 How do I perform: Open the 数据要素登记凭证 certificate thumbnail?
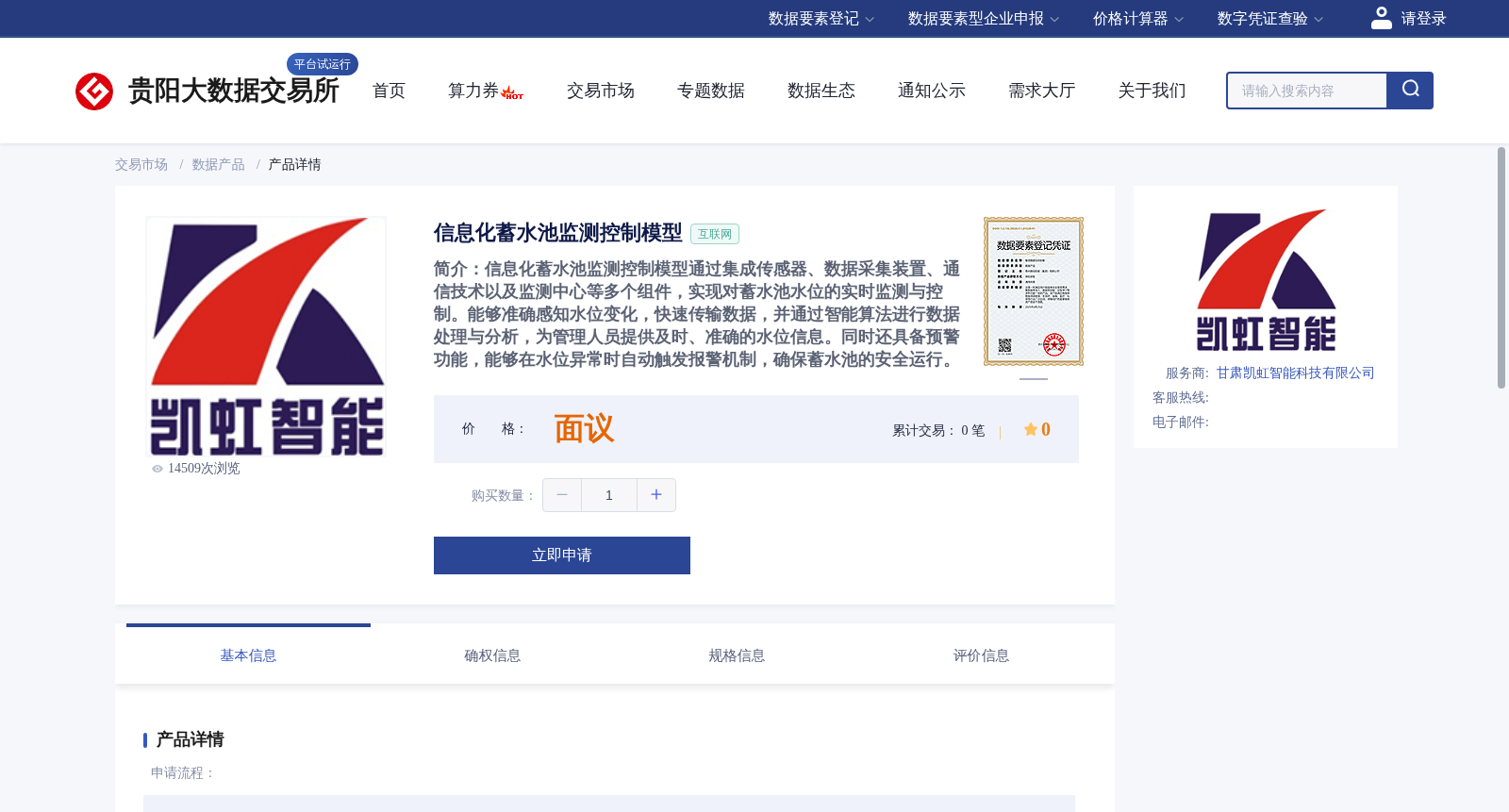[x=1034, y=291]
